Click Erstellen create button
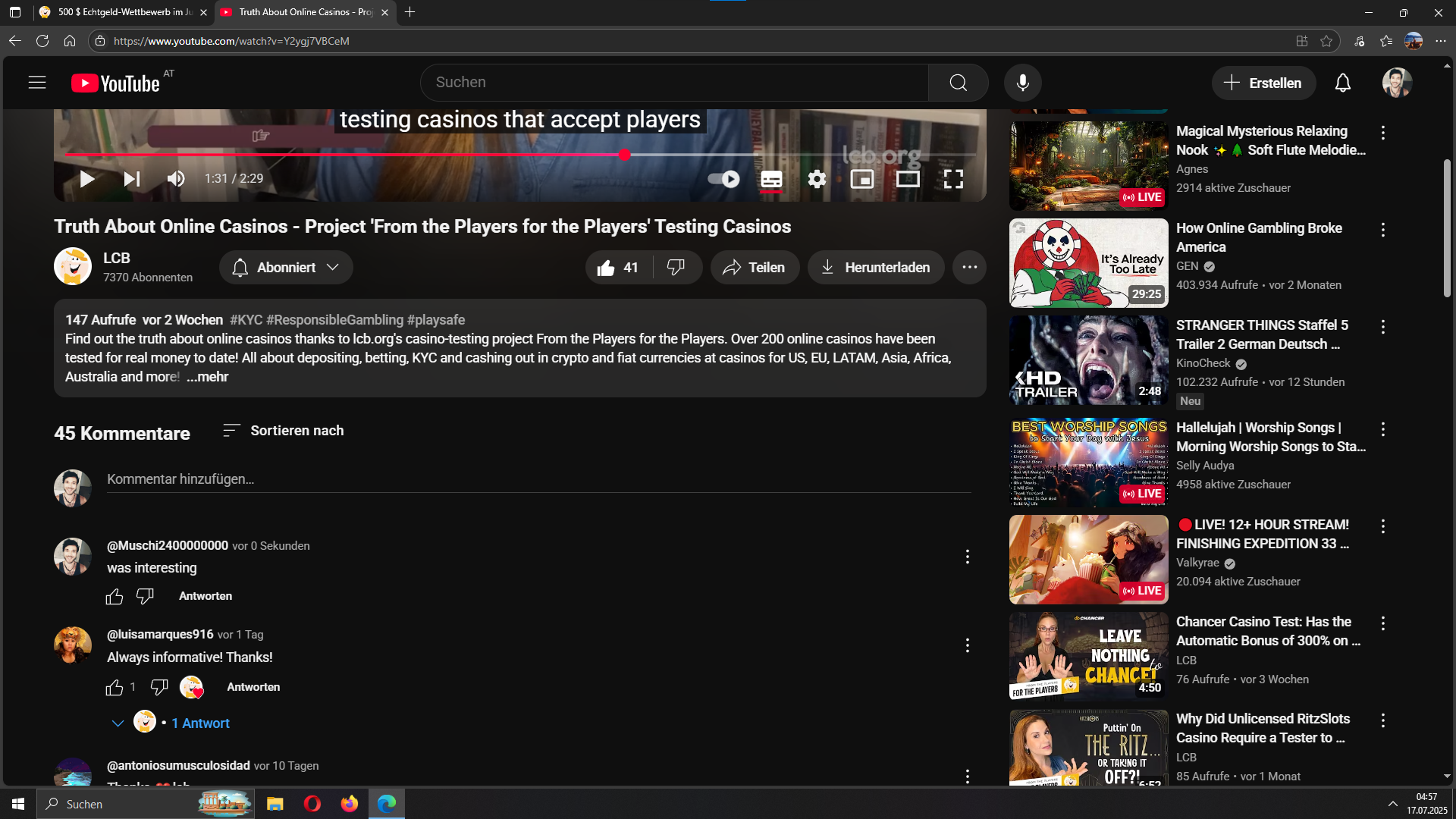1456x819 pixels. click(1263, 83)
